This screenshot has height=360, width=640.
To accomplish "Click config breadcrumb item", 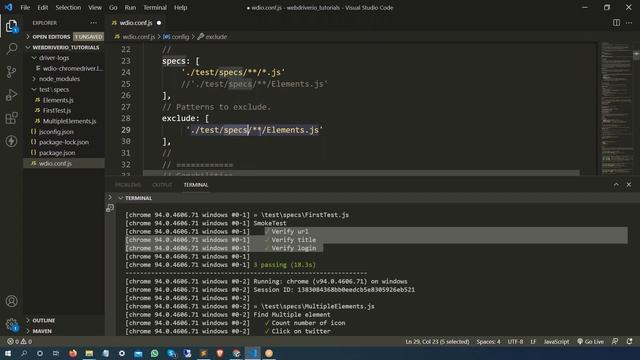I will coord(176,37).
